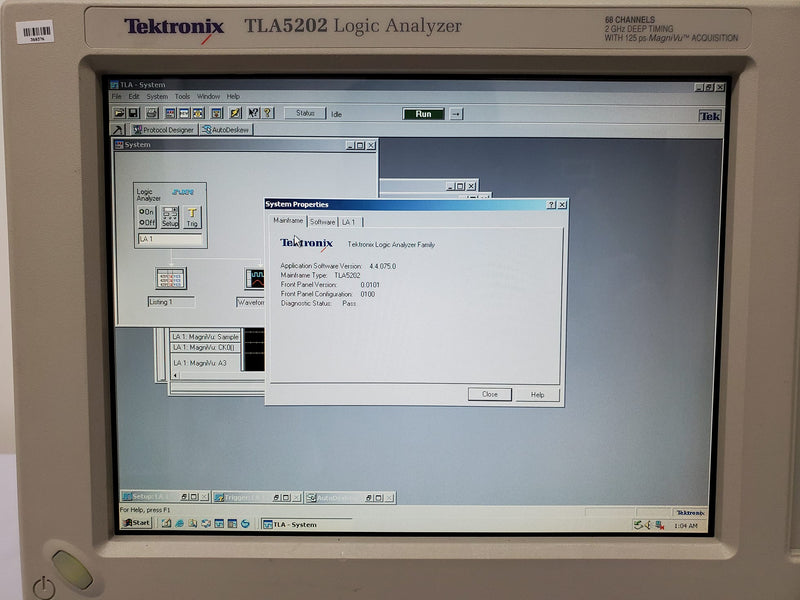Switch to the LA 1 tab

[x=349, y=221]
